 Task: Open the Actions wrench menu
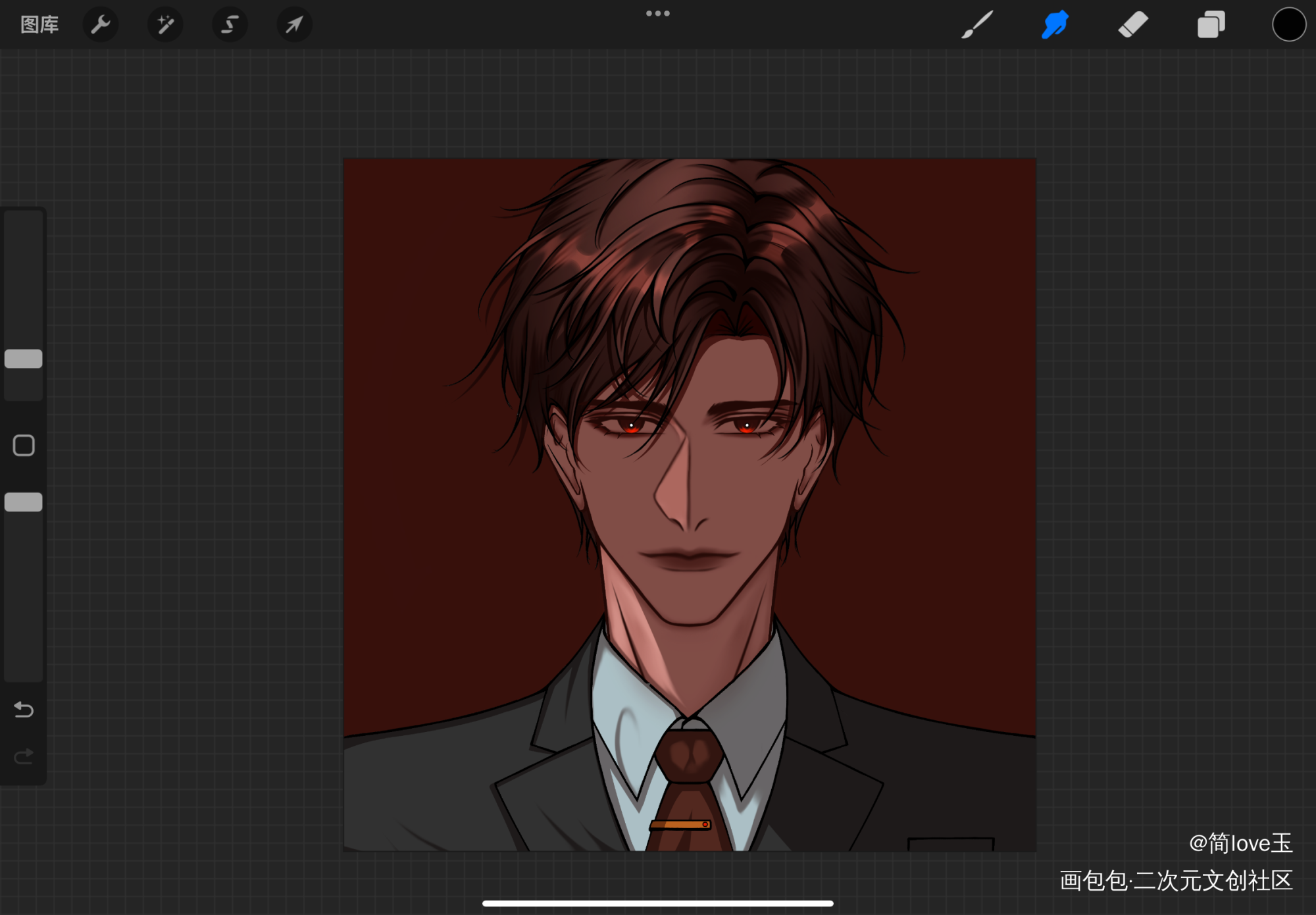point(101,25)
